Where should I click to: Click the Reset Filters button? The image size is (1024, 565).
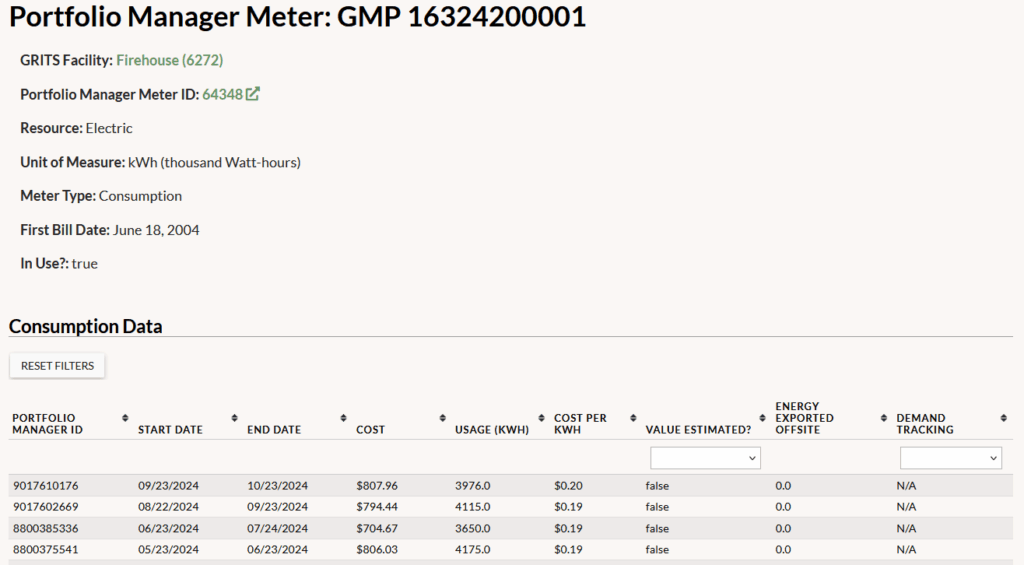coord(57,366)
